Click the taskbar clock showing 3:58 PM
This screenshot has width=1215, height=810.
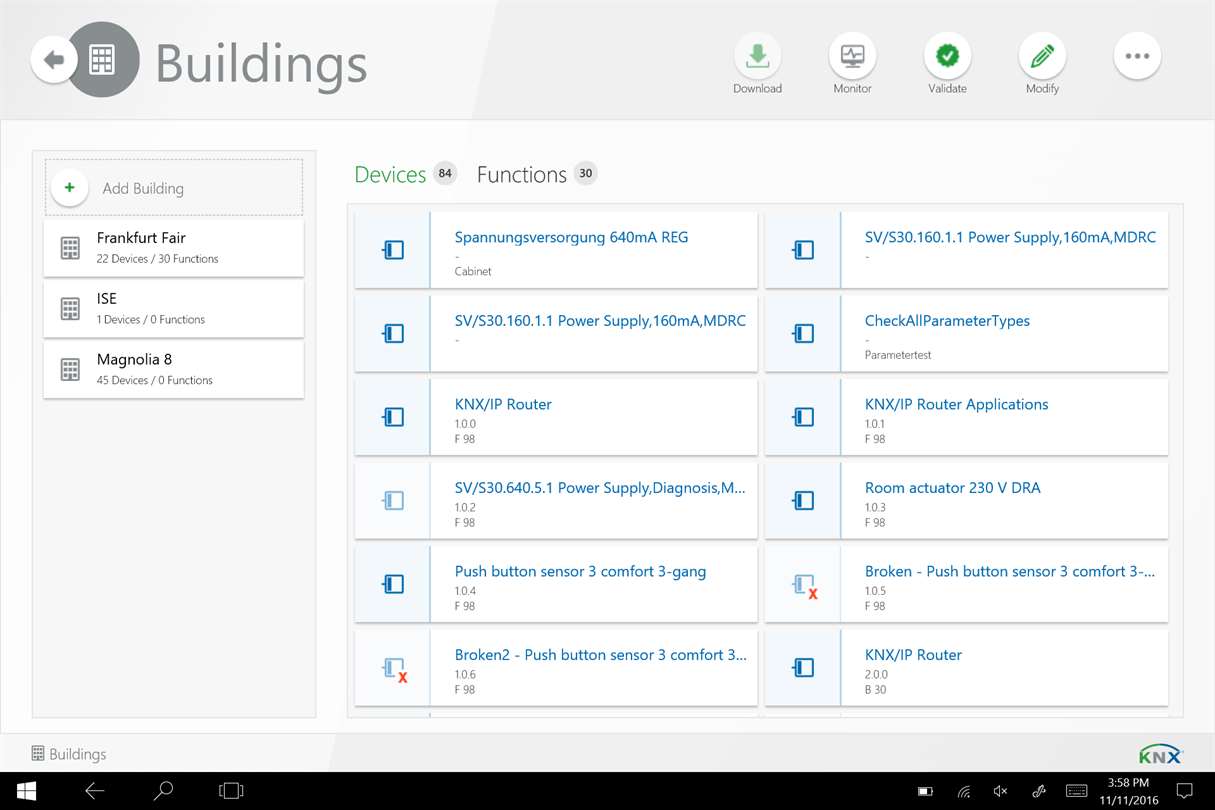[1129, 782]
